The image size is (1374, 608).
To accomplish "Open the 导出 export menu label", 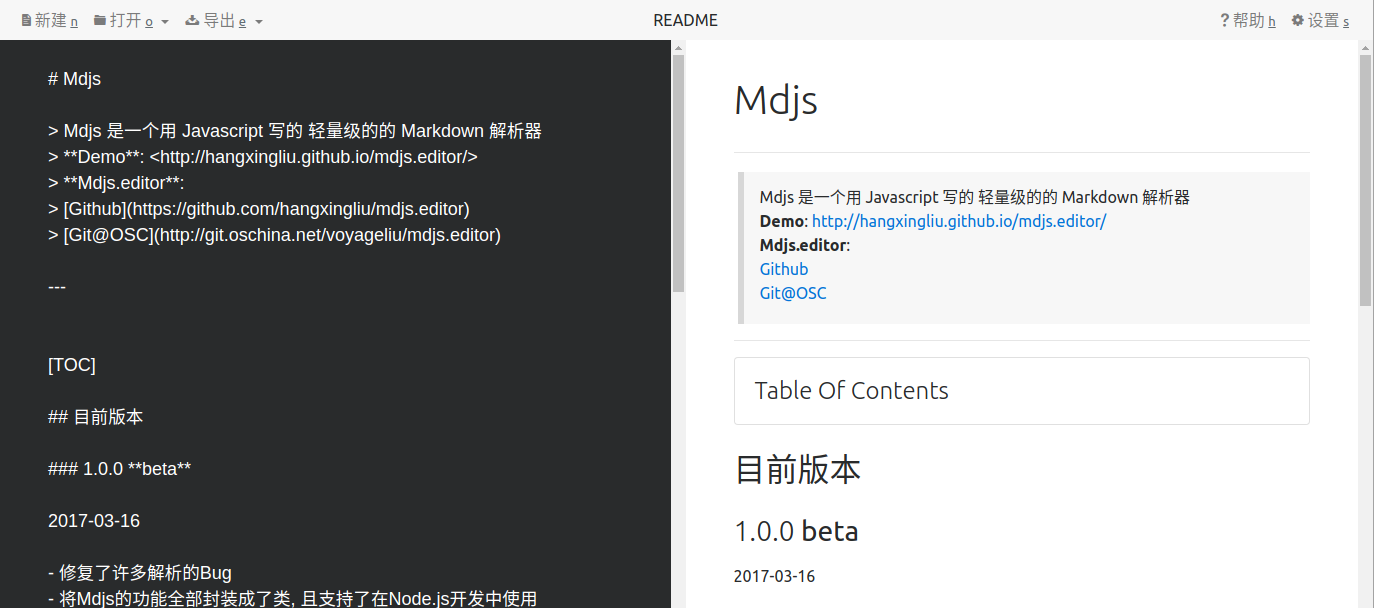I will (x=219, y=20).
